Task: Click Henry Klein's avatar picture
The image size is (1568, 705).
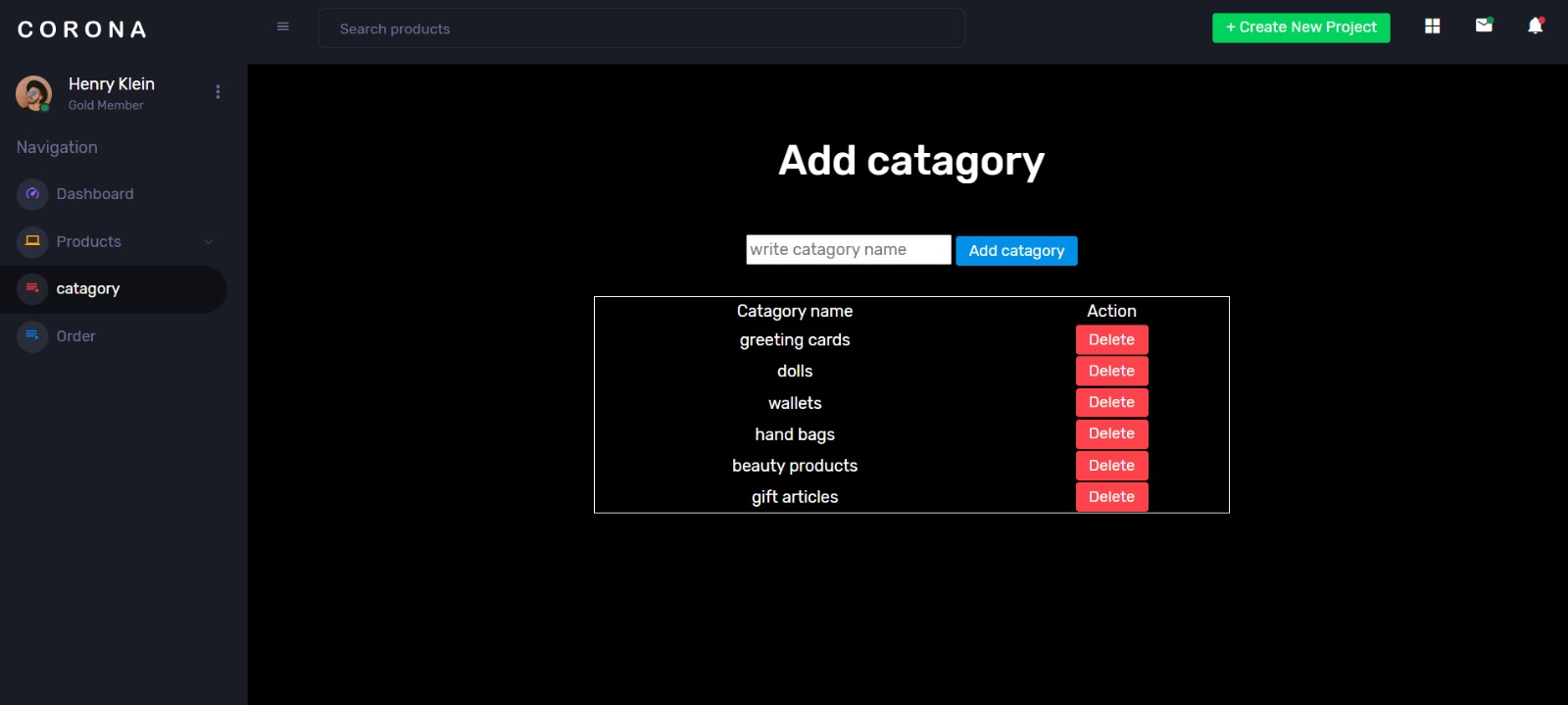Action: click(33, 93)
